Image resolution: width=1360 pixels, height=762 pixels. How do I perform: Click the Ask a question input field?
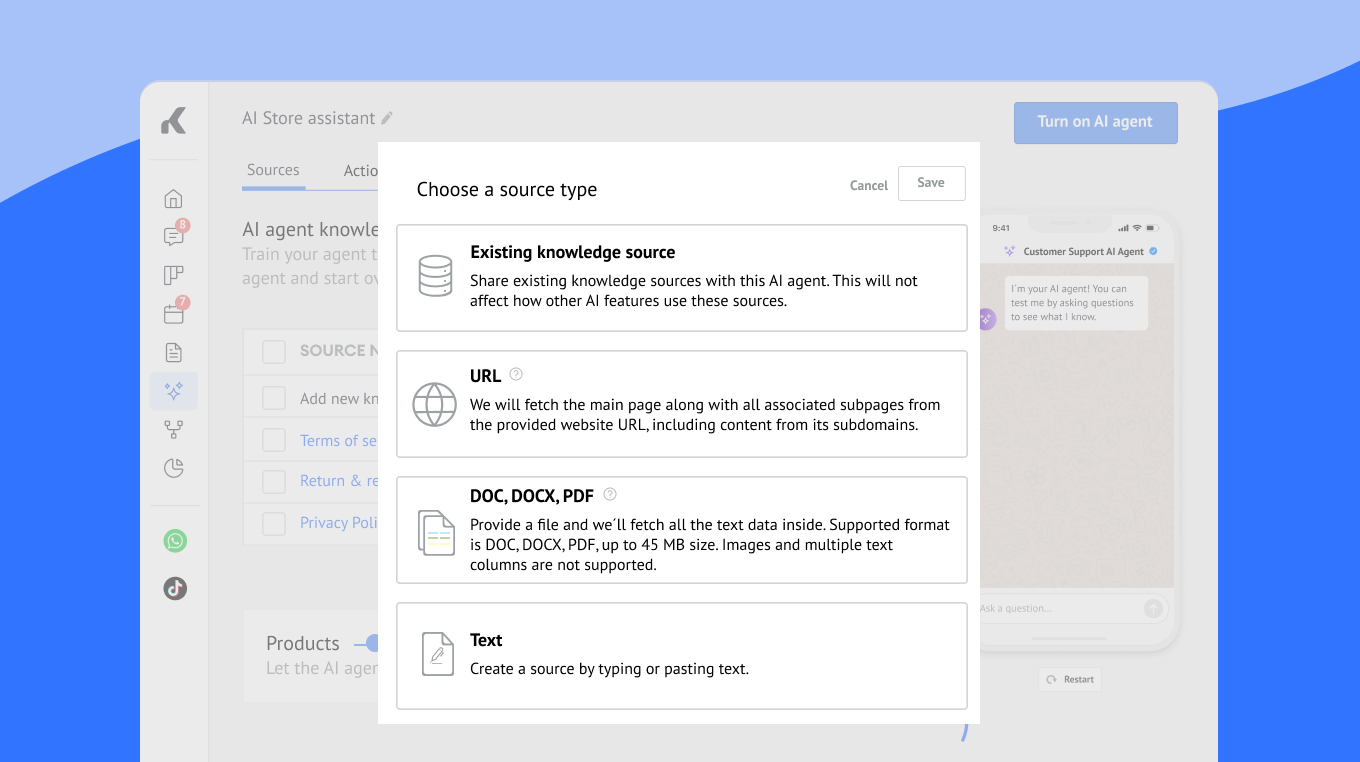tap(1058, 608)
